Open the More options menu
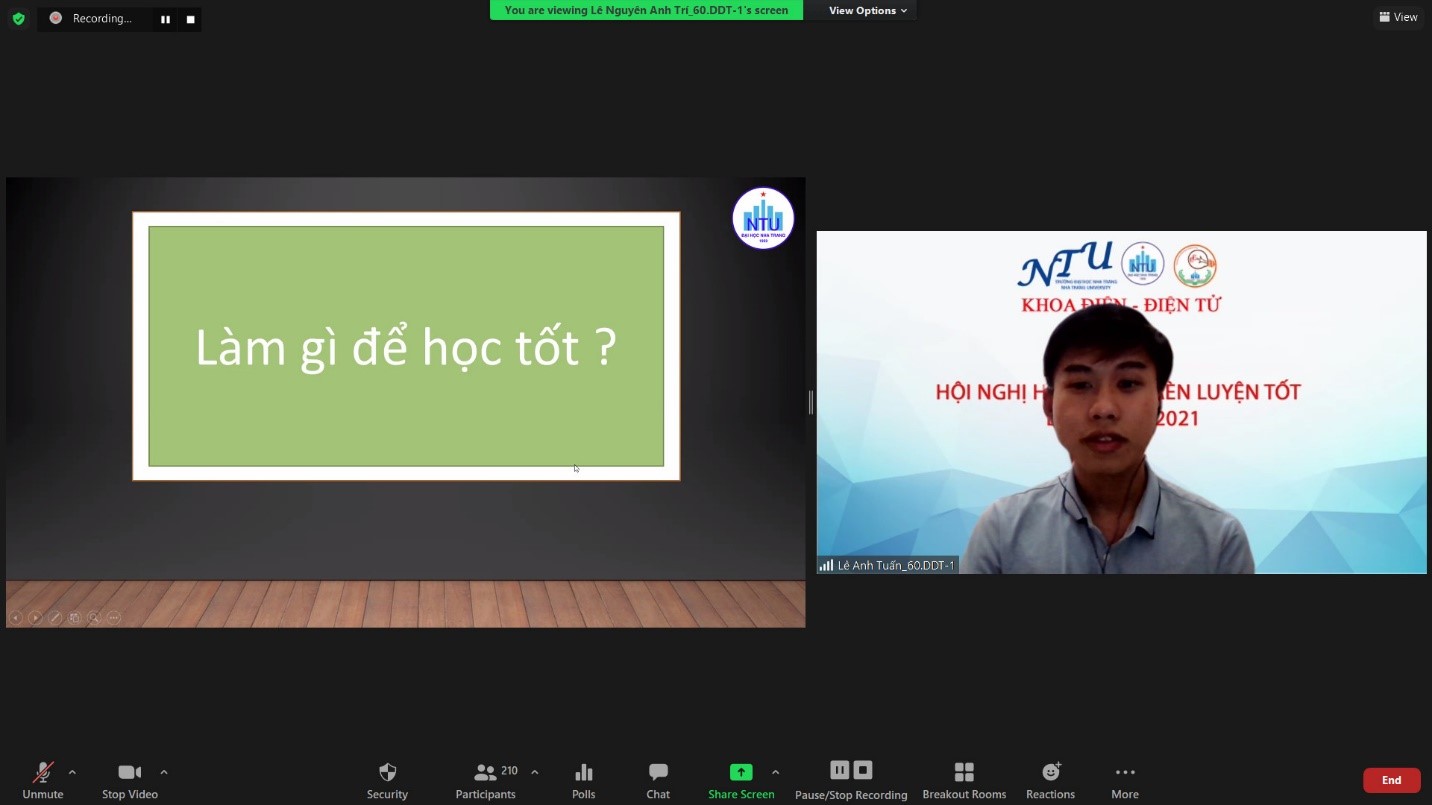The width and height of the screenshot is (1432, 805). [1125, 780]
